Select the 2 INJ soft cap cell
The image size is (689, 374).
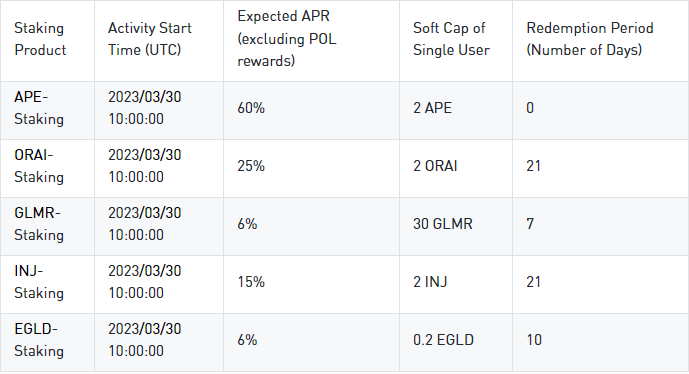[430, 282]
